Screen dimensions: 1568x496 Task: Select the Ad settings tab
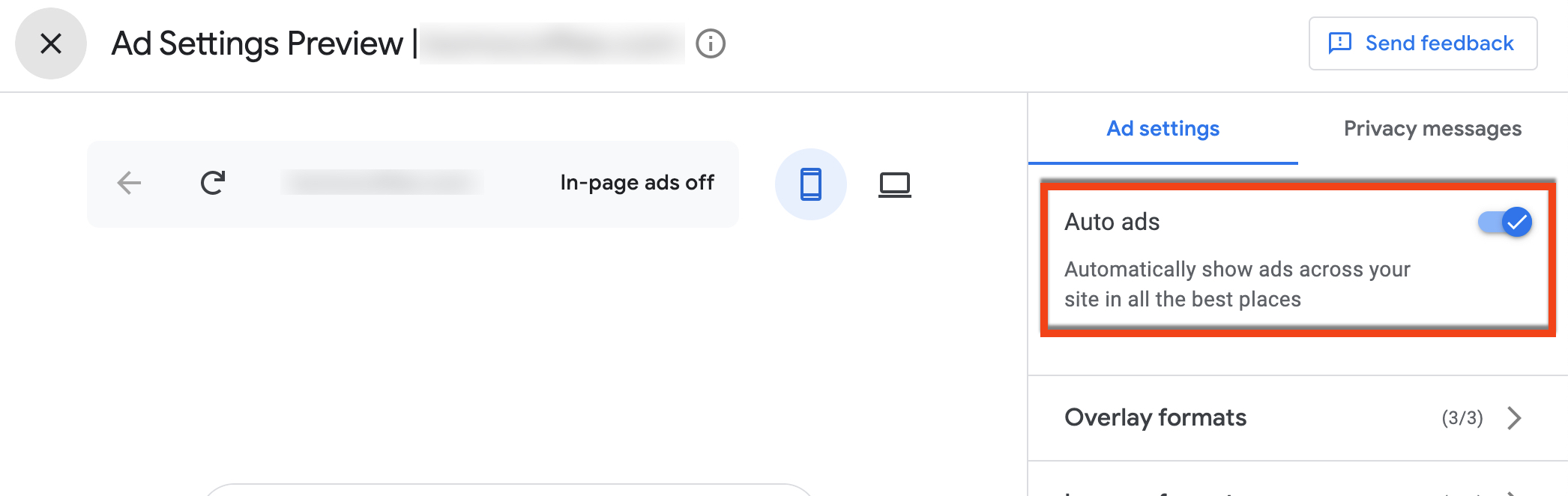pos(1163,128)
